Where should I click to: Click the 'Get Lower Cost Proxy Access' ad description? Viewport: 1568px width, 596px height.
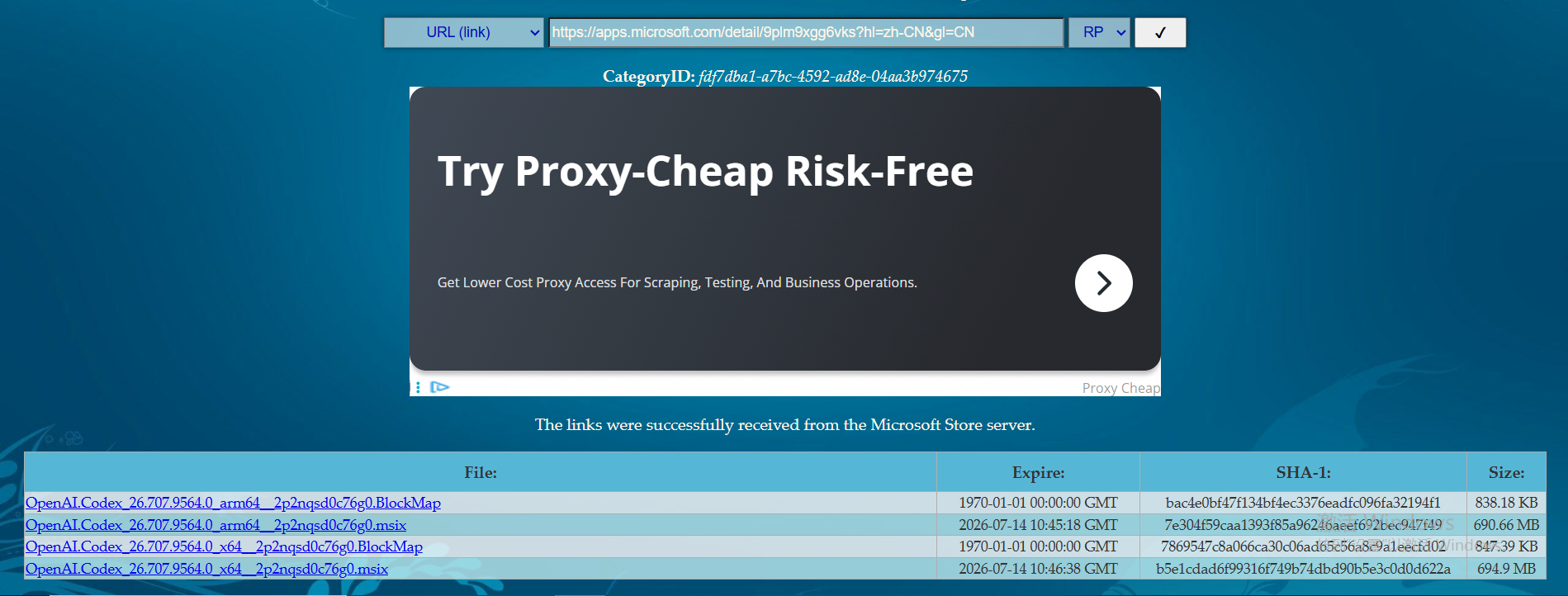677,282
